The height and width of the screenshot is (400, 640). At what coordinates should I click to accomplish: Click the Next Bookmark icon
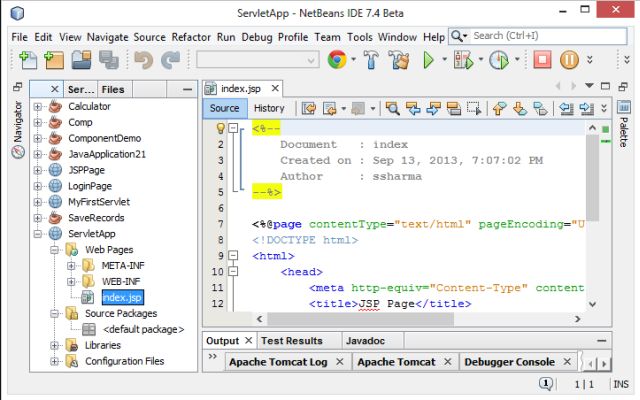click(x=520, y=108)
